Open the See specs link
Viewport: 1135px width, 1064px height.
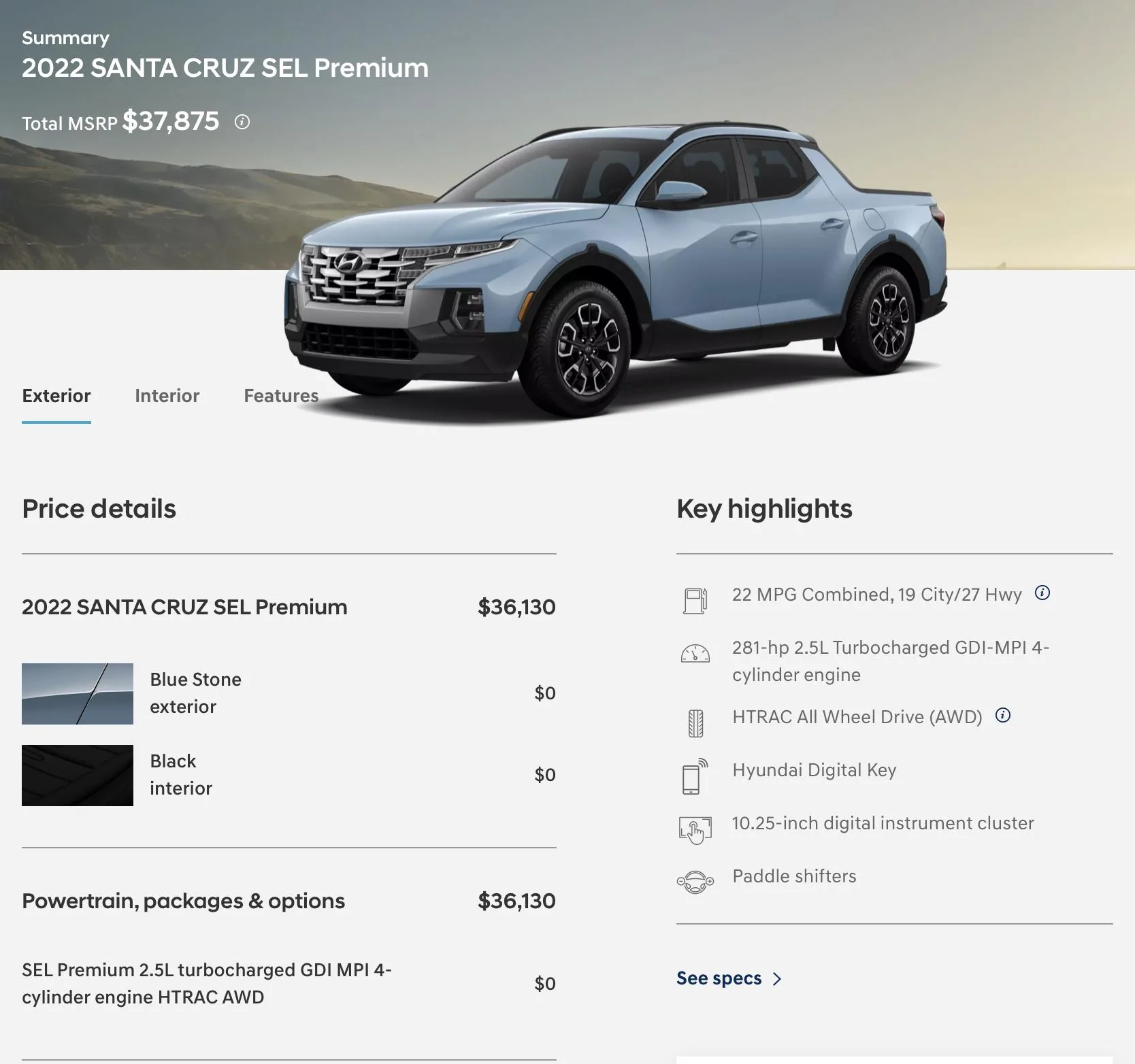(x=729, y=978)
